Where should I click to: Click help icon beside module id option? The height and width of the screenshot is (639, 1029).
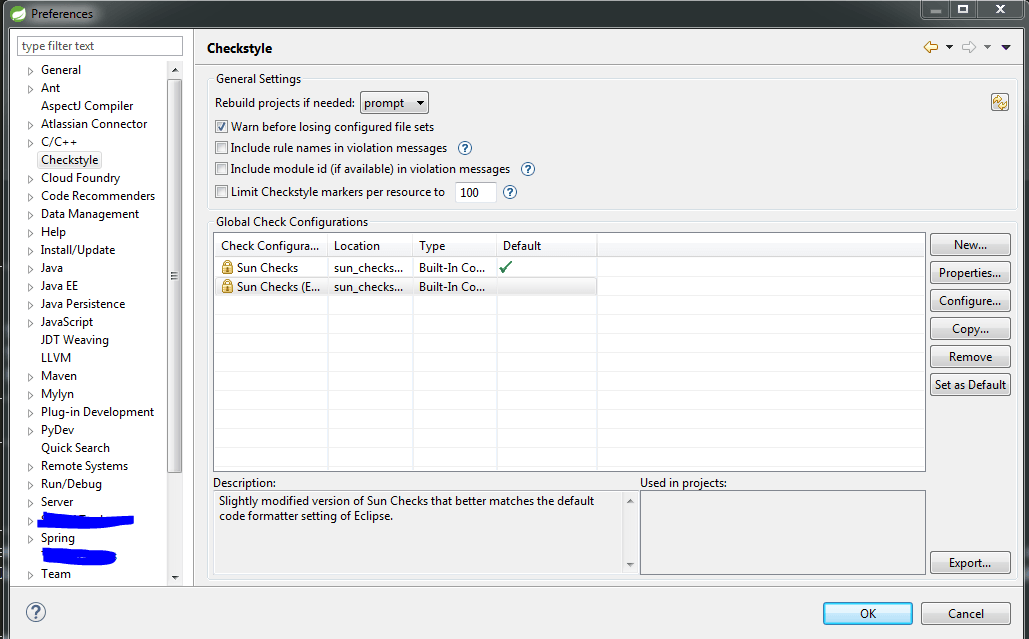coord(528,169)
